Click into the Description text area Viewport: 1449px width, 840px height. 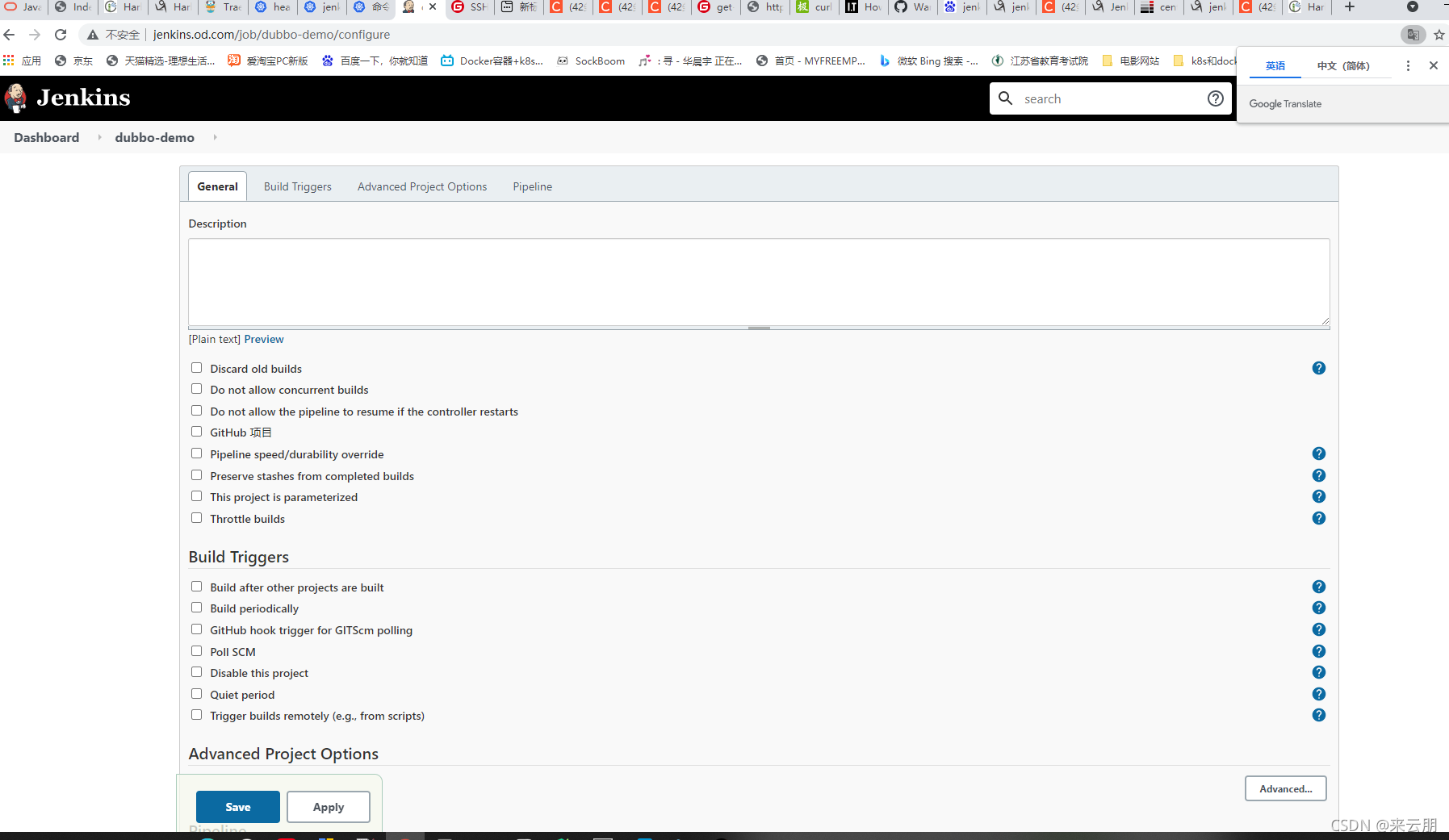pos(759,282)
